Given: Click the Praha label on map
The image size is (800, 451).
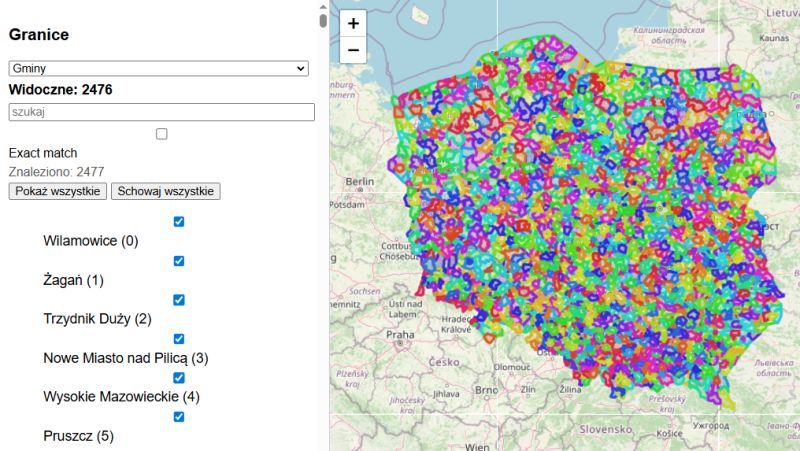Looking at the screenshot, I should (400, 335).
